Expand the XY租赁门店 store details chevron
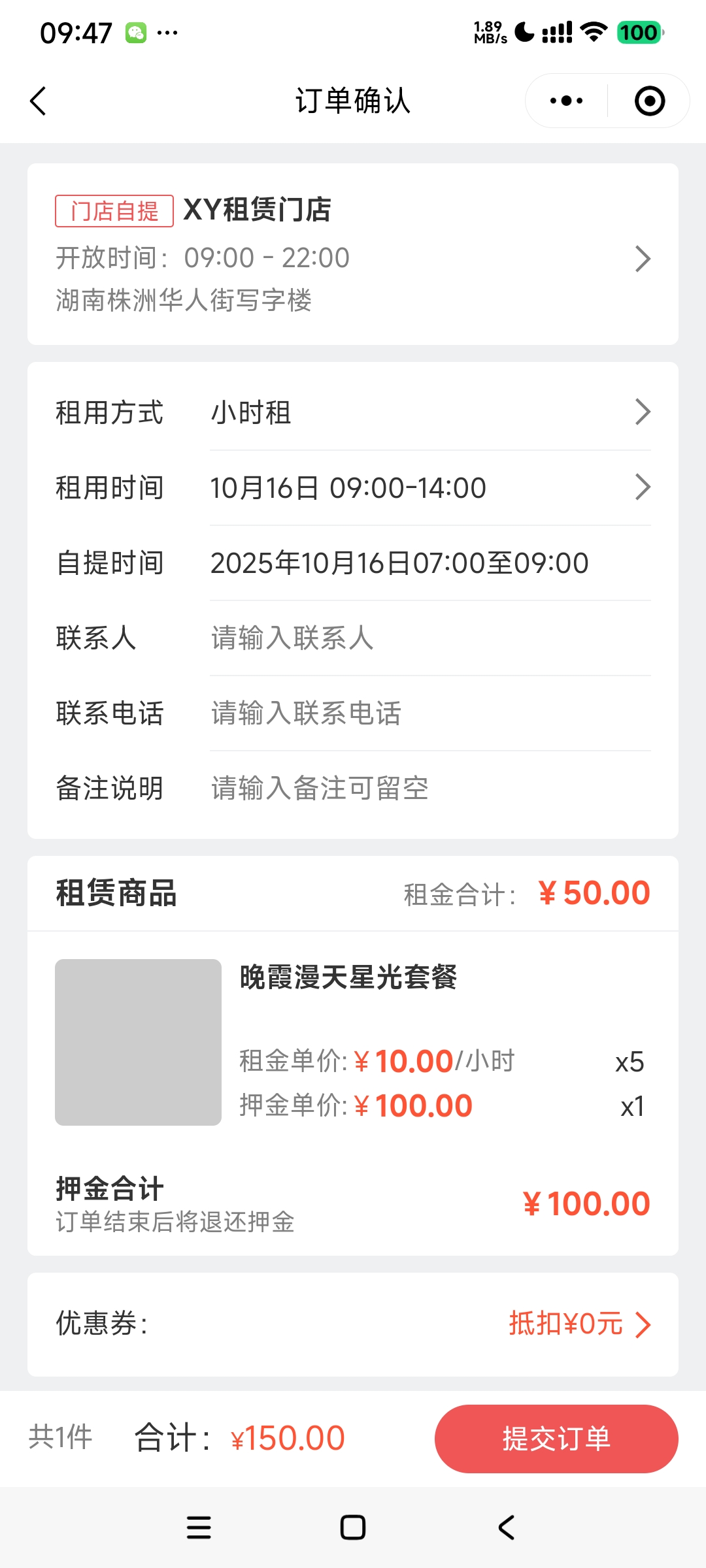 tap(643, 259)
